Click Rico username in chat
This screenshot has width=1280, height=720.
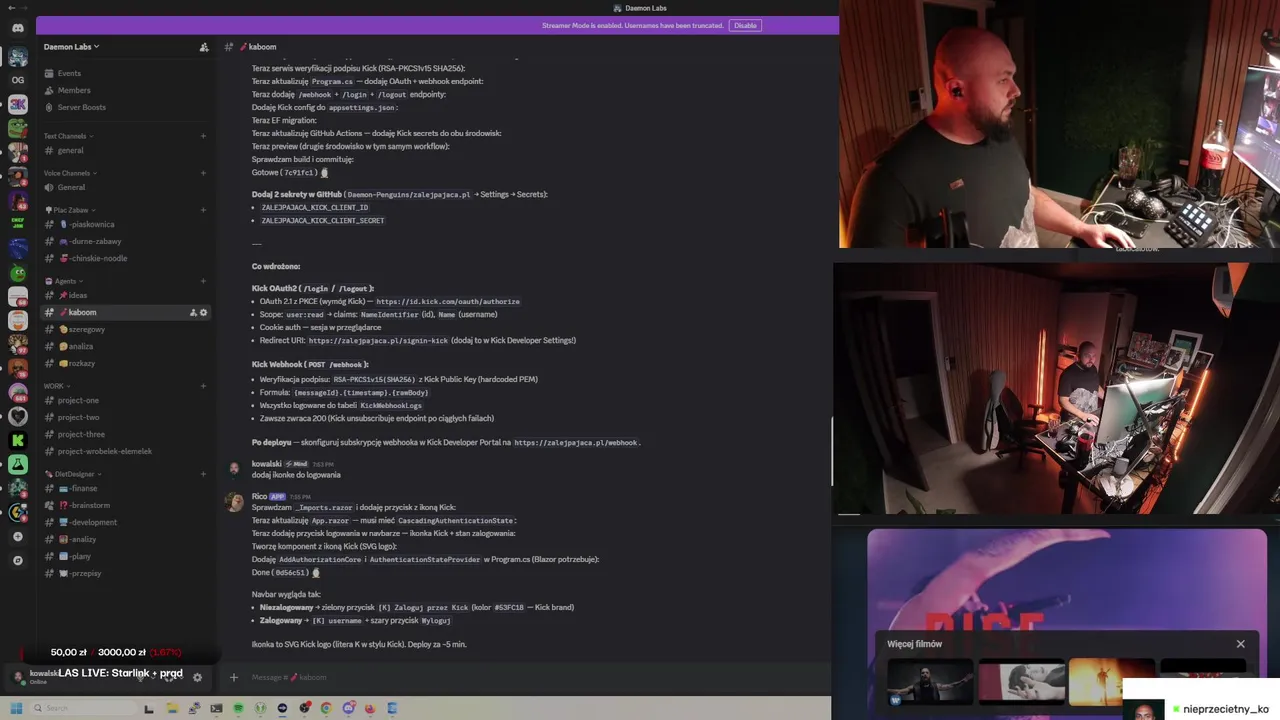[259, 496]
